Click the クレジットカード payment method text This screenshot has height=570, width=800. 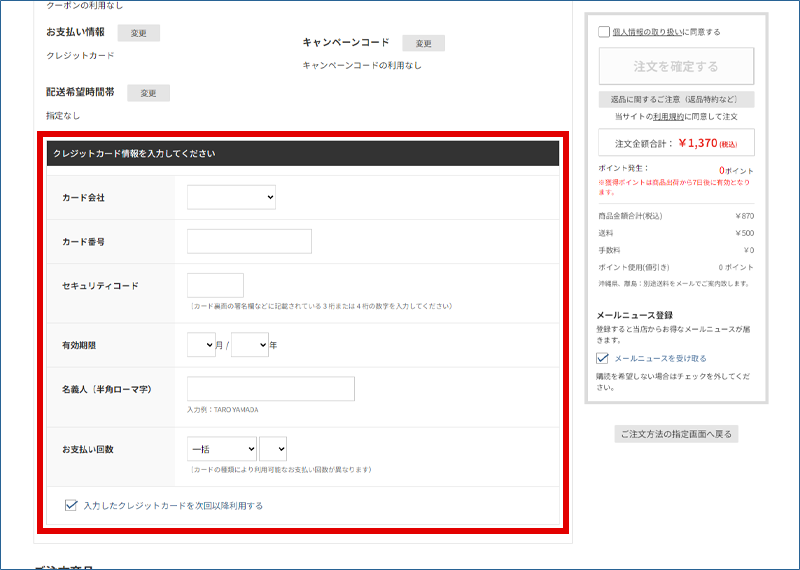[x=81, y=56]
